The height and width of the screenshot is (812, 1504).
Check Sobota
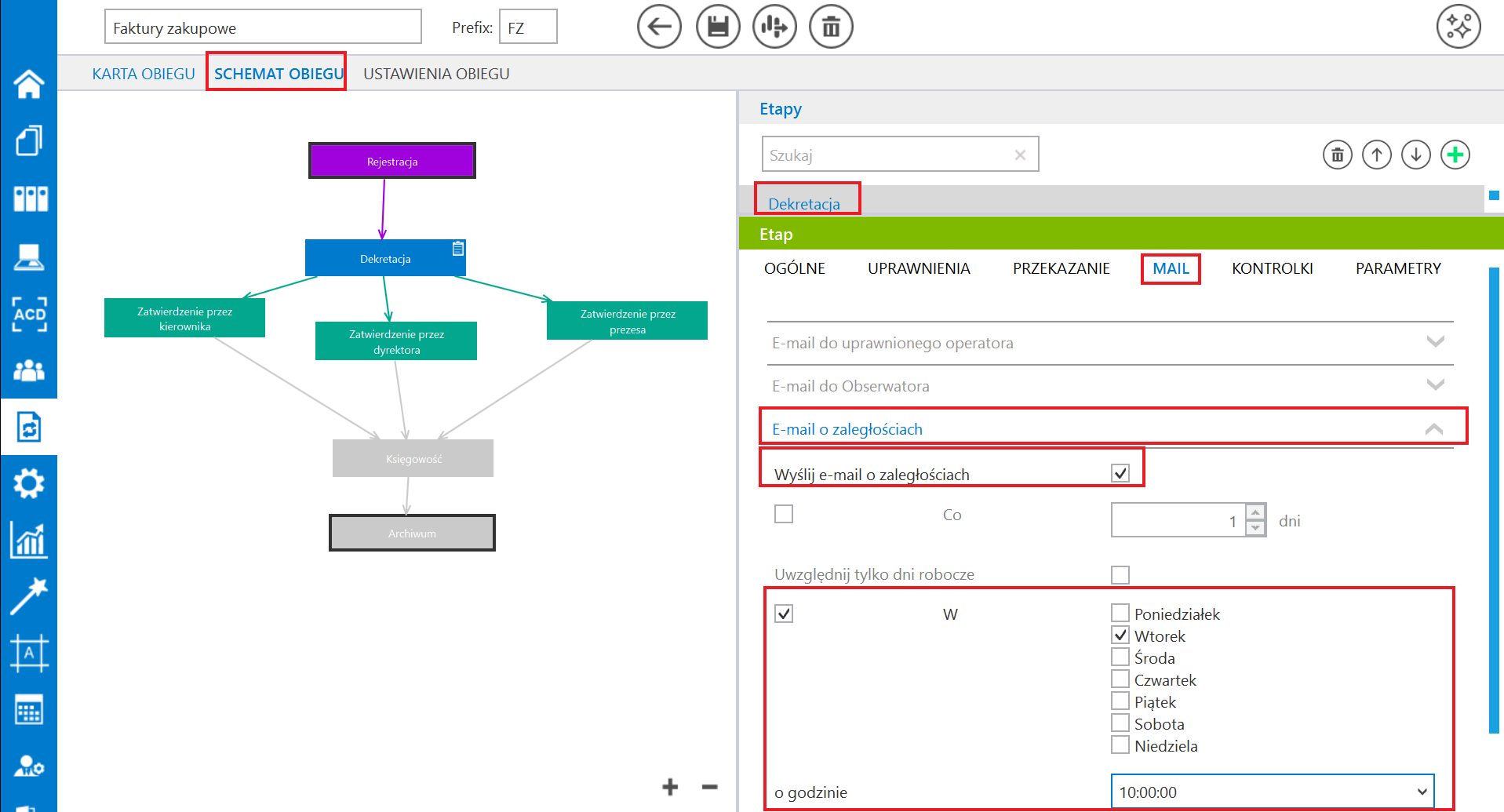coord(1120,723)
